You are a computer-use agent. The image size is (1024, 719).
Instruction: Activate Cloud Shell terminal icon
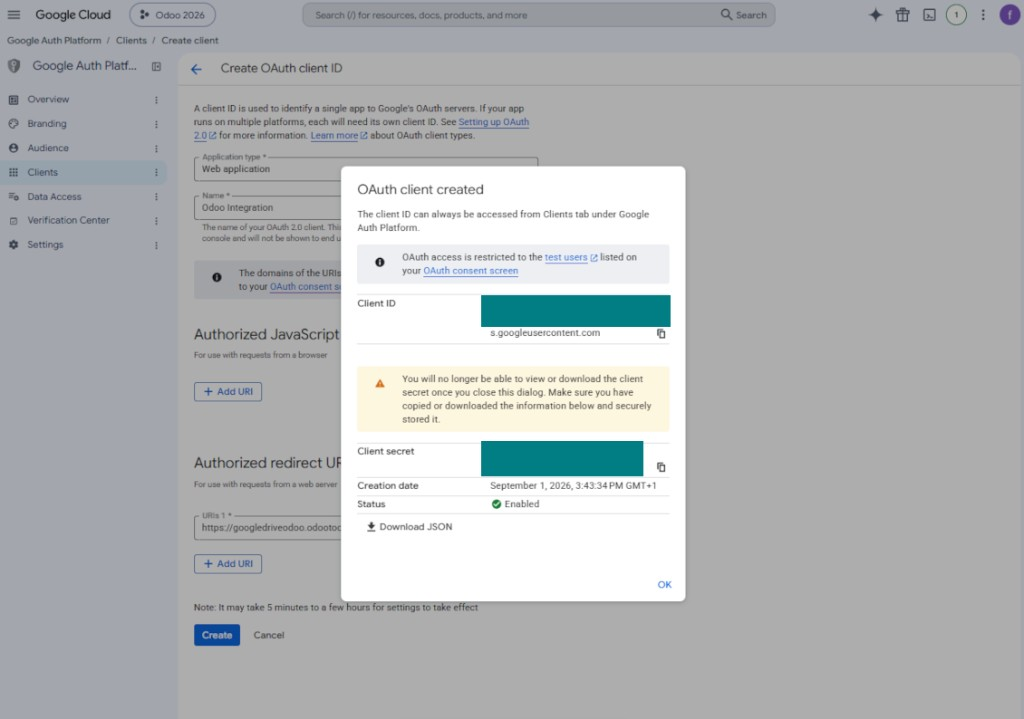929,15
